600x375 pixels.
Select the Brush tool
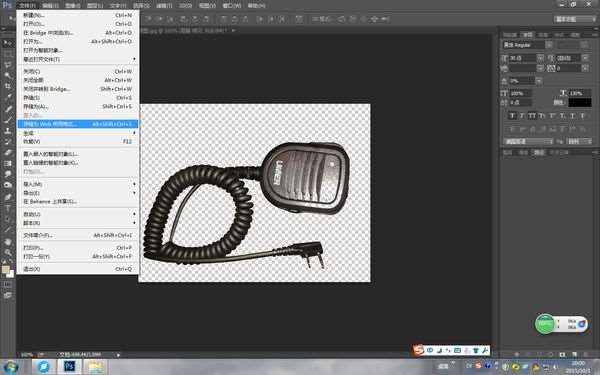8,119
